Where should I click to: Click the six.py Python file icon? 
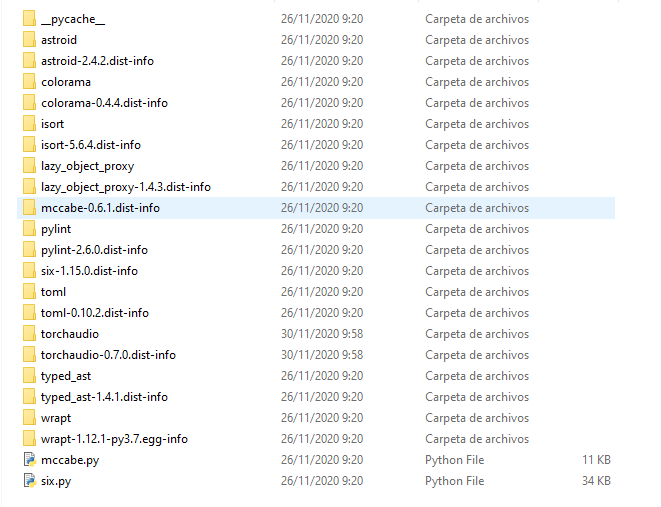pyautogui.click(x=30, y=480)
